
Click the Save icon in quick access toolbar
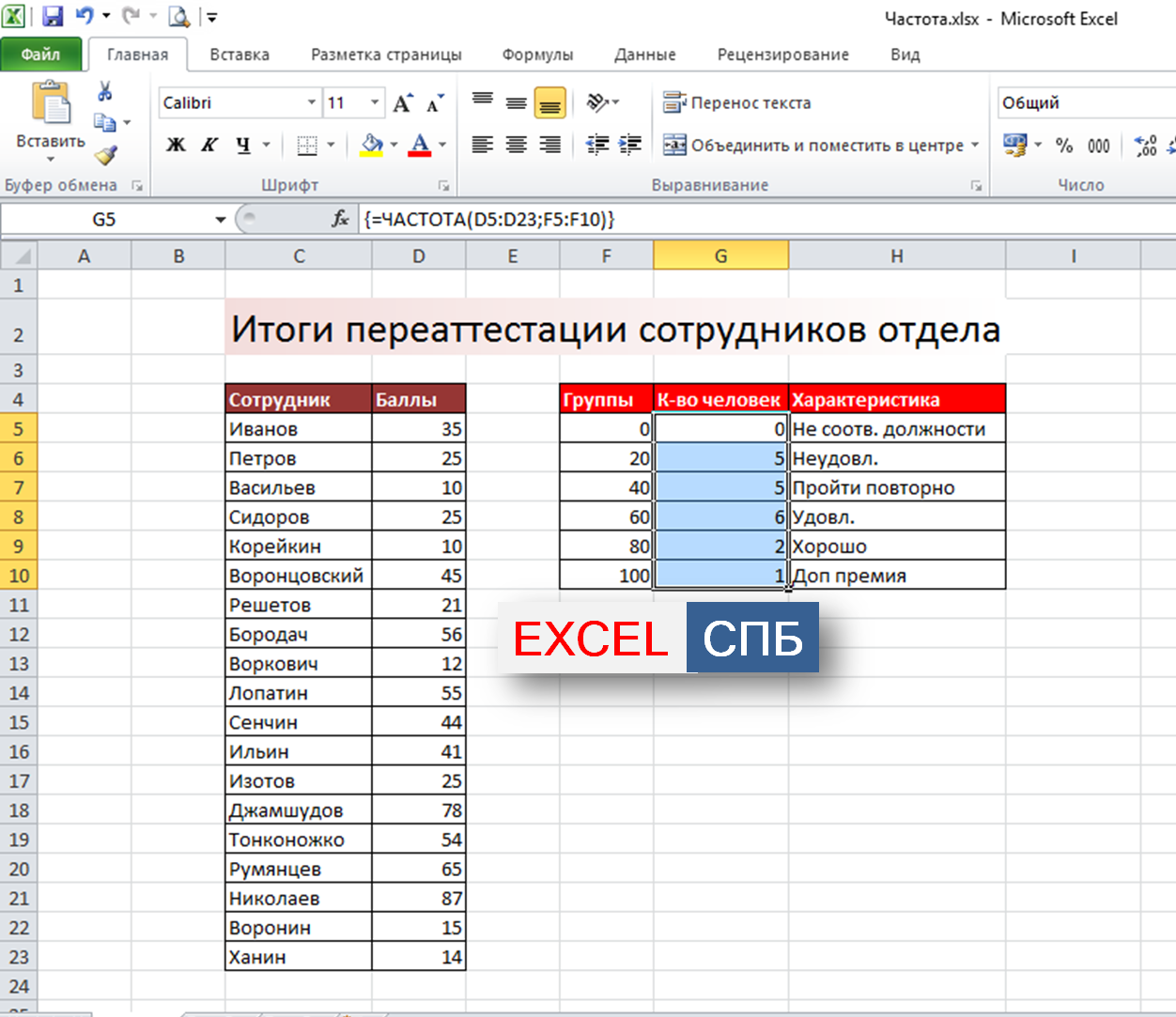53,16
